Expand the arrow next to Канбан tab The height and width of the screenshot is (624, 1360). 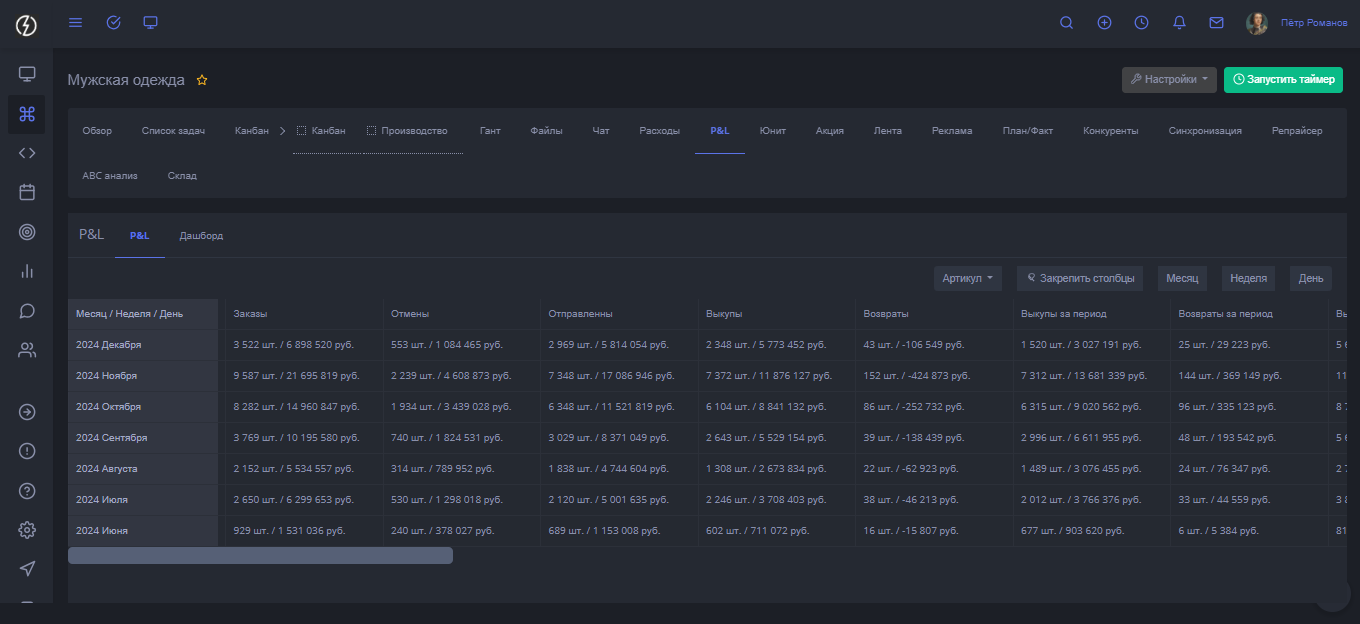point(282,131)
